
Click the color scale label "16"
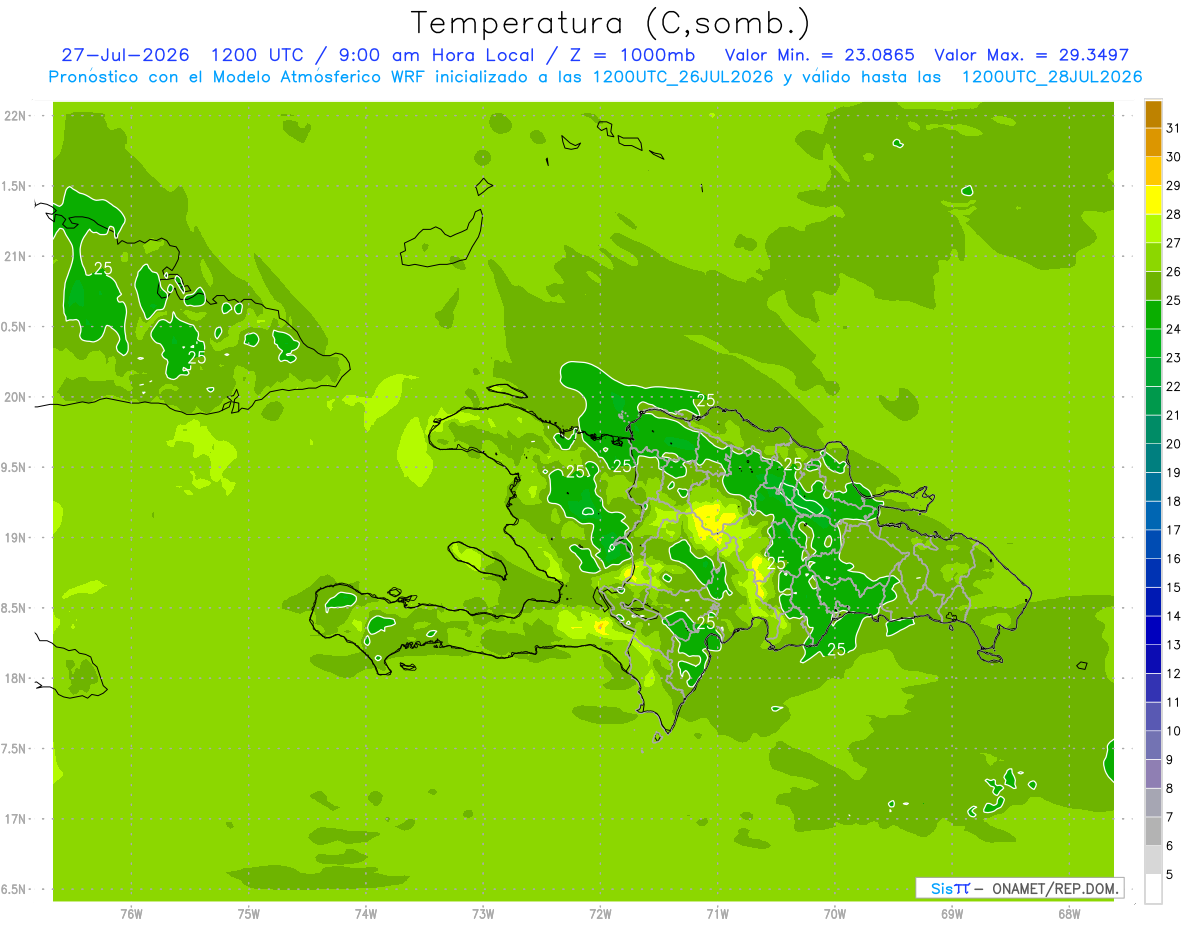point(1174,558)
